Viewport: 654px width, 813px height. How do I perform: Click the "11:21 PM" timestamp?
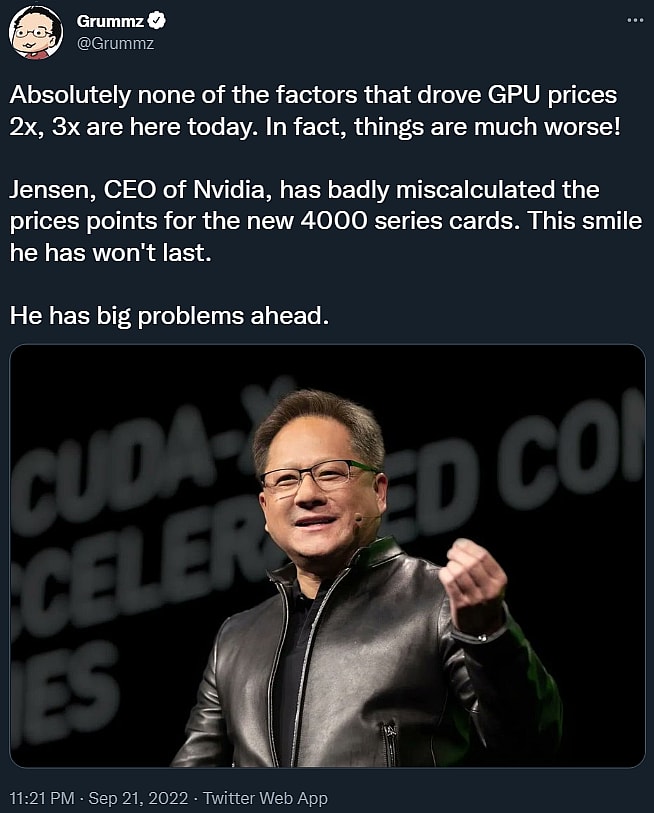click(x=43, y=799)
